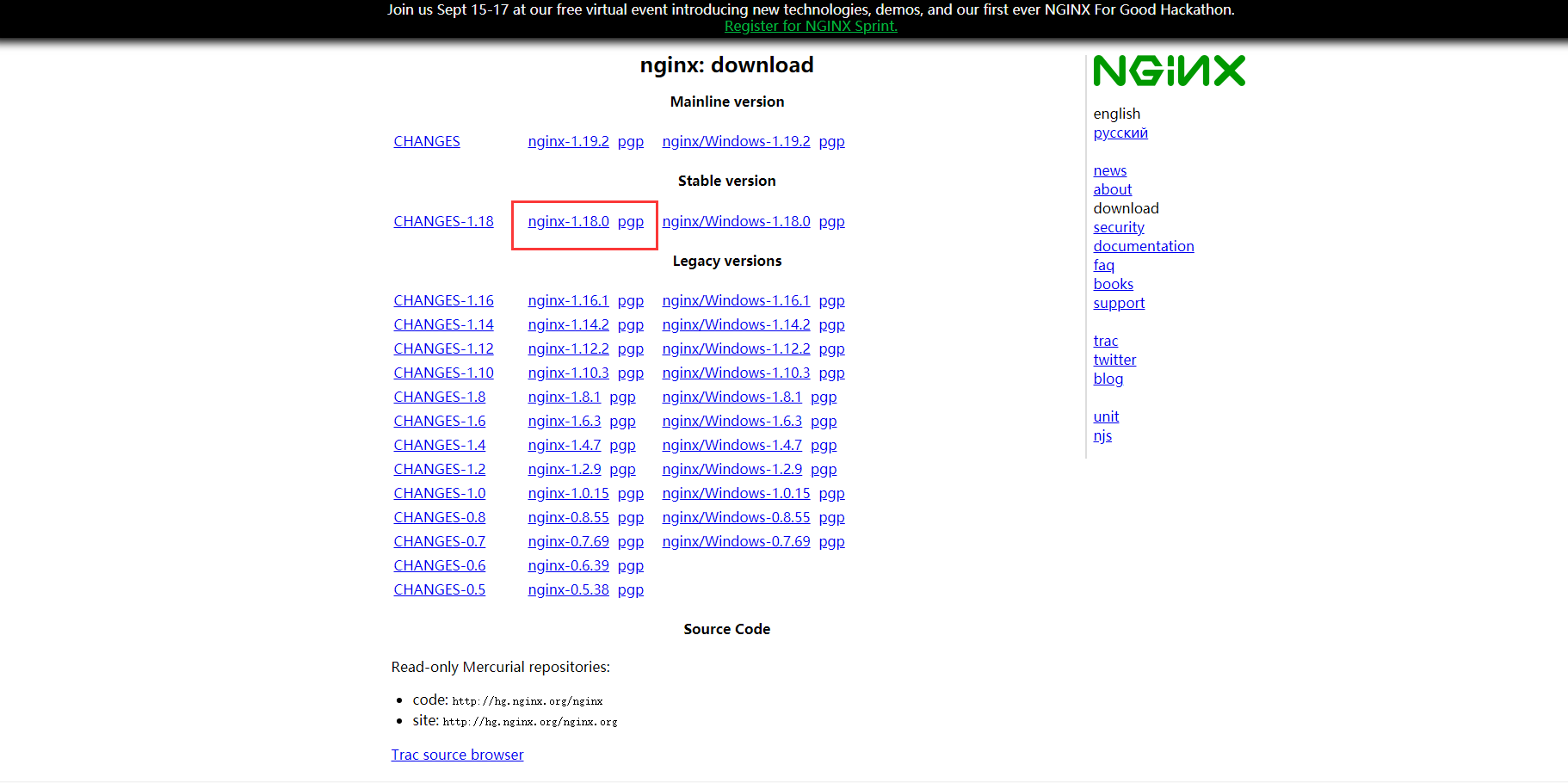Viewport: 1568px width, 783px height.
Task: Open the trac sidebar link
Action: 1106,341
